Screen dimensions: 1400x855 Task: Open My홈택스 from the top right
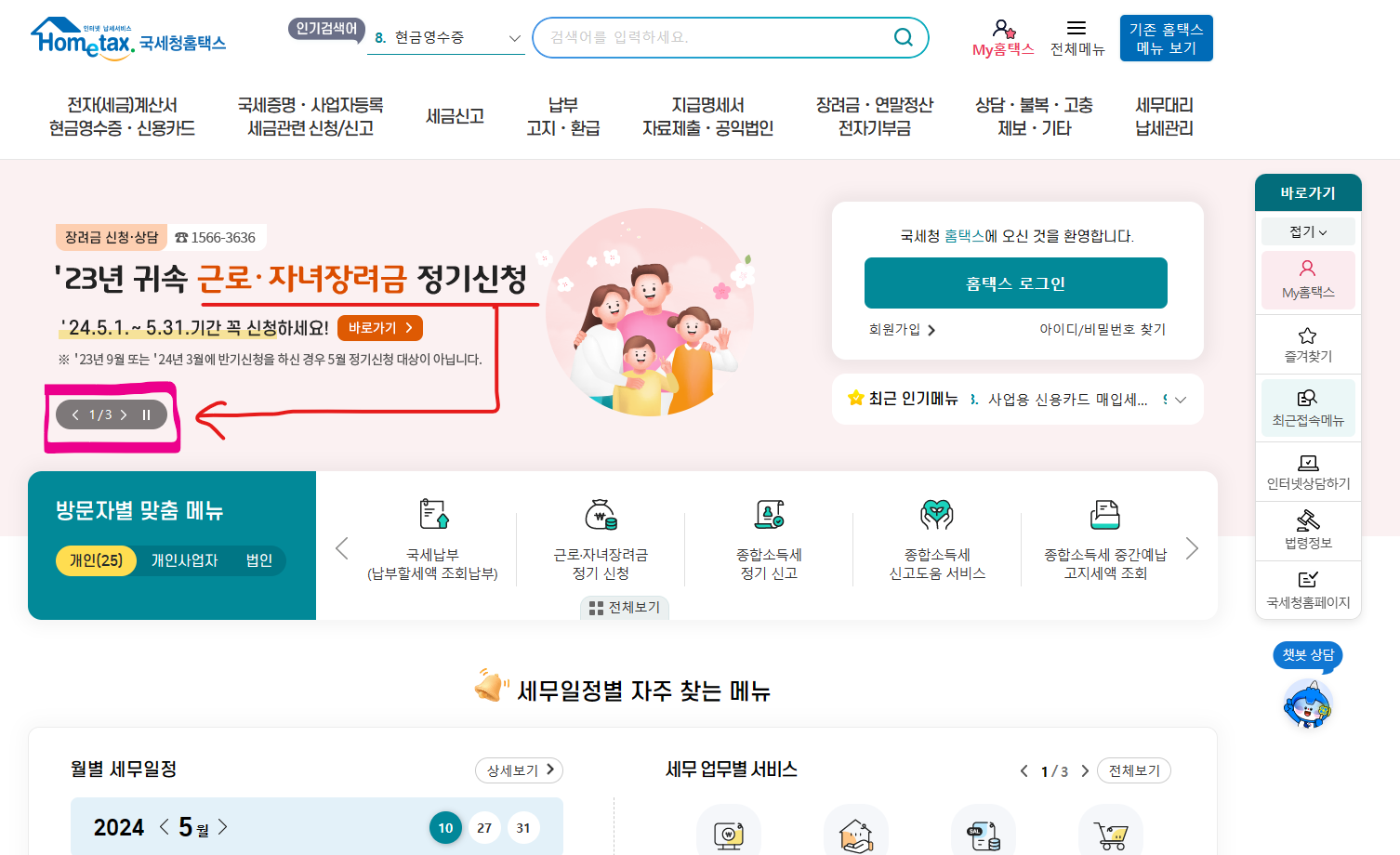point(1002,37)
